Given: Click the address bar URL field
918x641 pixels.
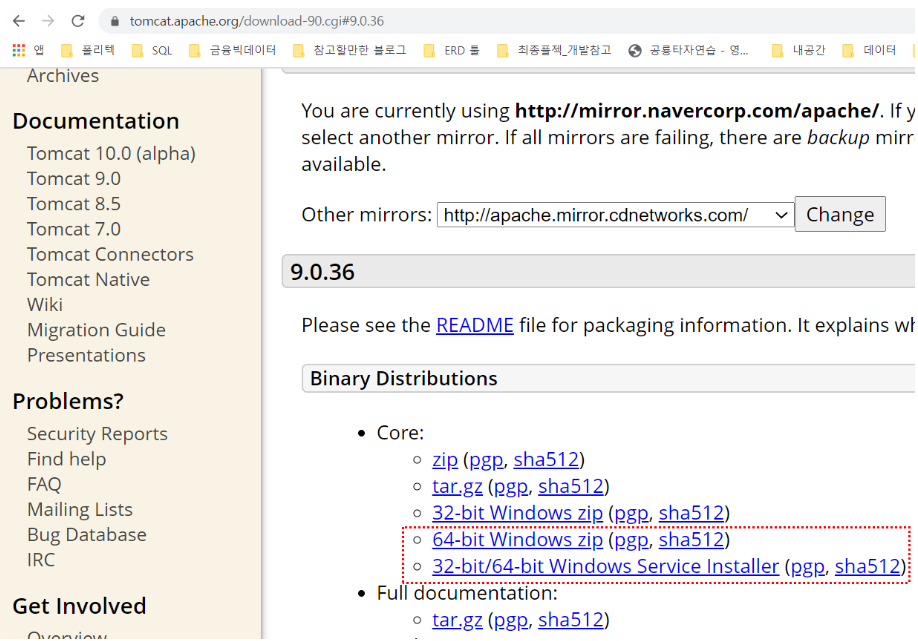Looking at the screenshot, I should (509, 21).
